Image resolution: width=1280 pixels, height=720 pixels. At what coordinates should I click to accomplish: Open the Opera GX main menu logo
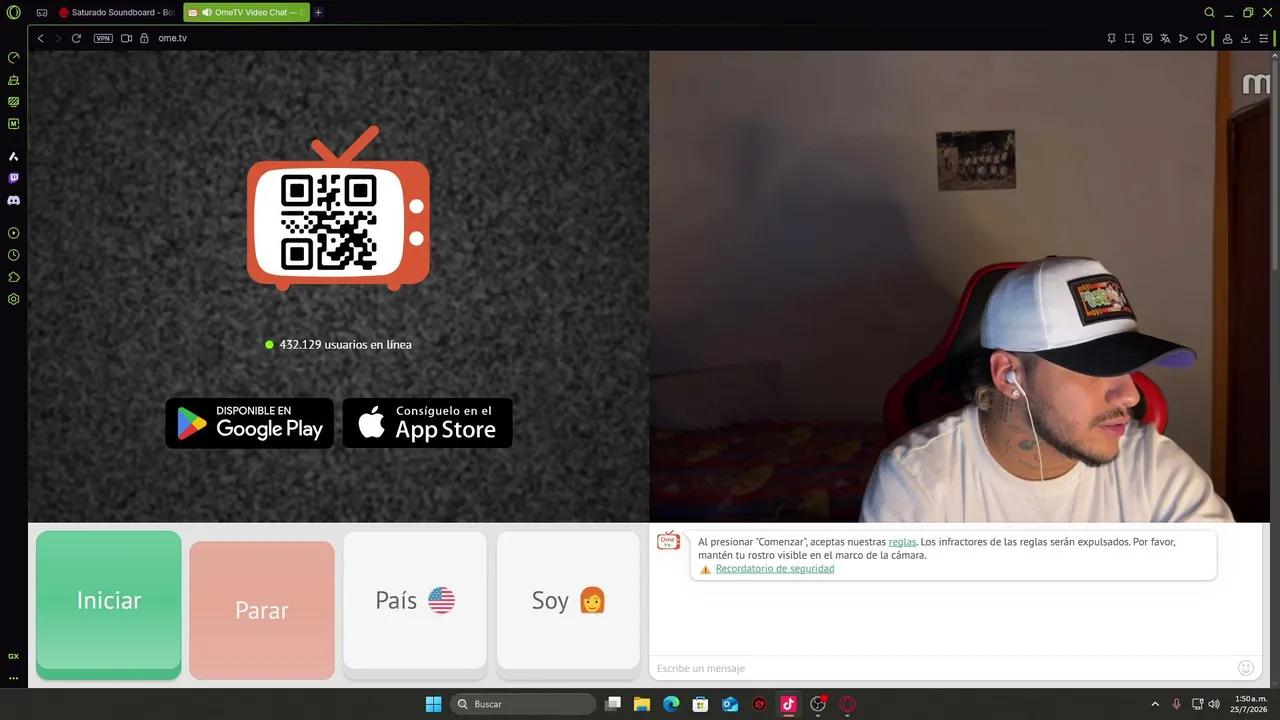point(13,13)
